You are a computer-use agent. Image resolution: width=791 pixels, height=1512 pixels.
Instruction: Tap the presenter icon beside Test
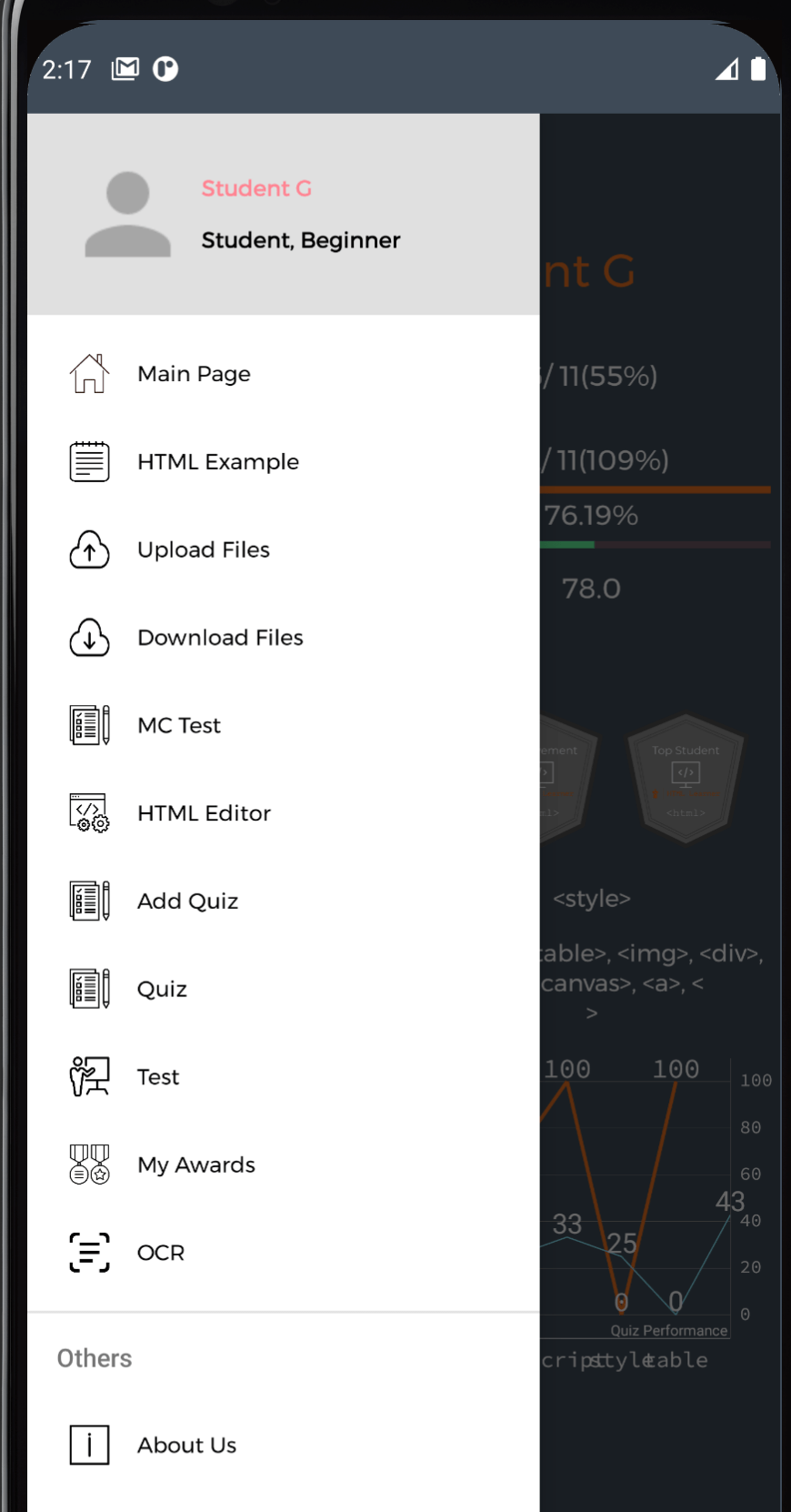[89, 1076]
